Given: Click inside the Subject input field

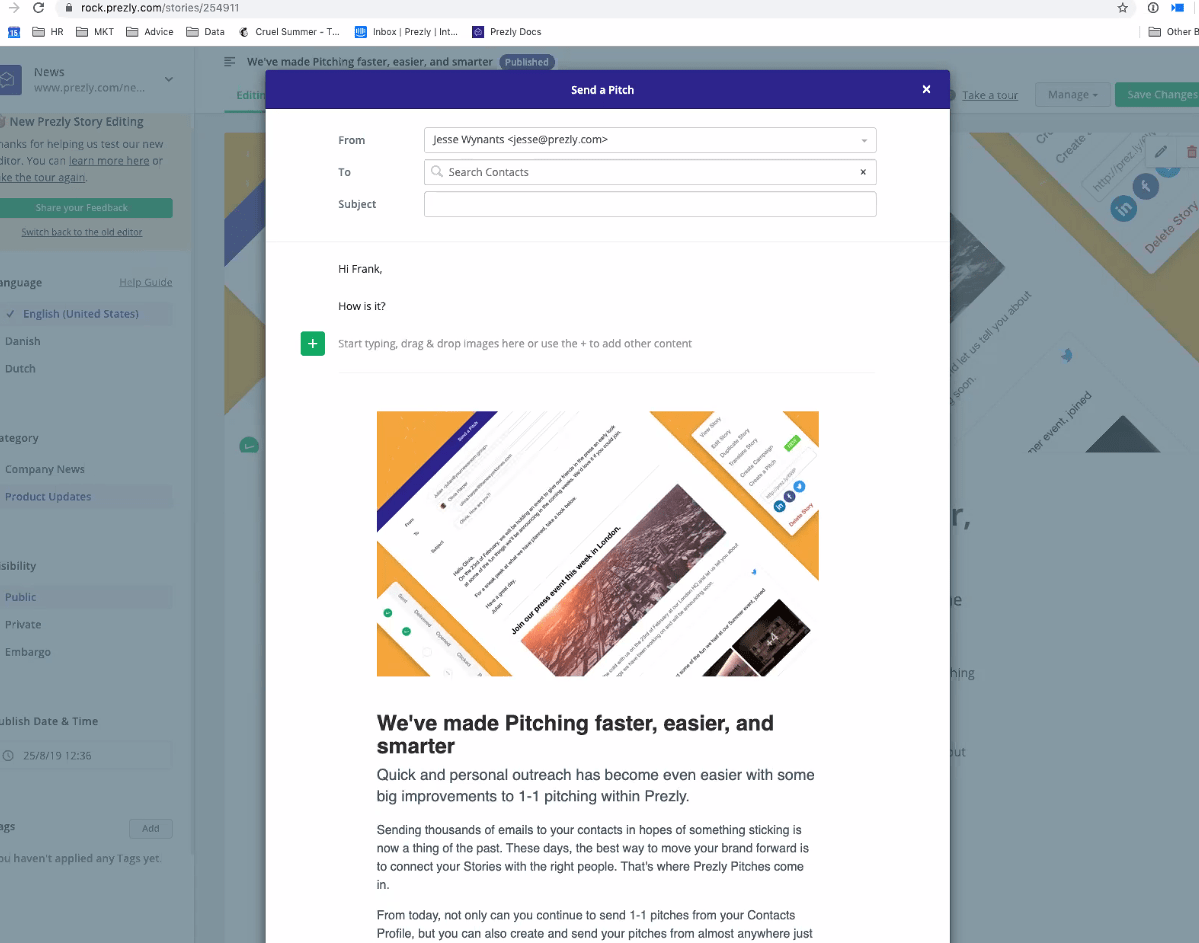Looking at the screenshot, I should pyautogui.click(x=650, y=204).
